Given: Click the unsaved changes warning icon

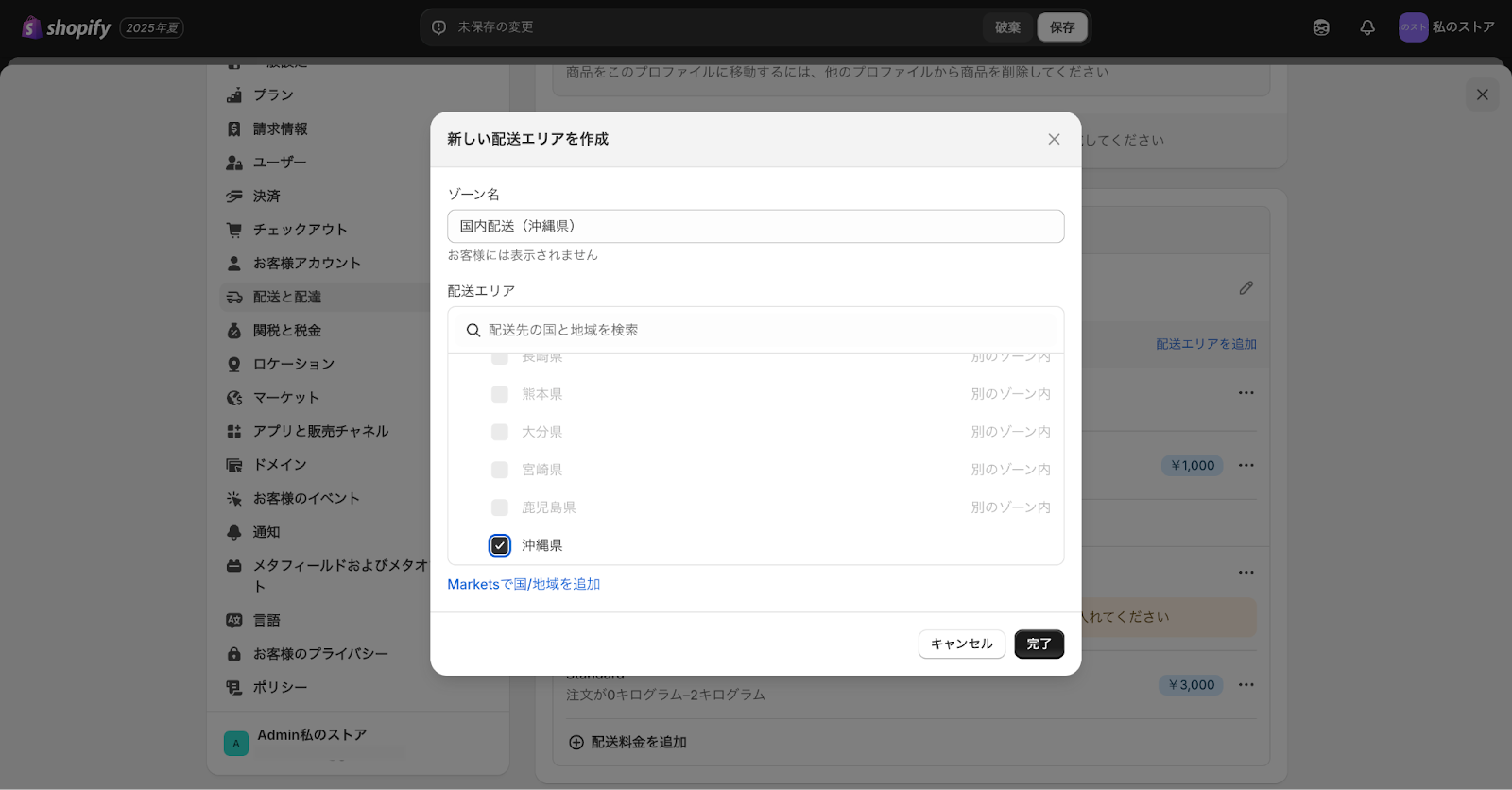Looking at the screenshot, I should (438, 27).
